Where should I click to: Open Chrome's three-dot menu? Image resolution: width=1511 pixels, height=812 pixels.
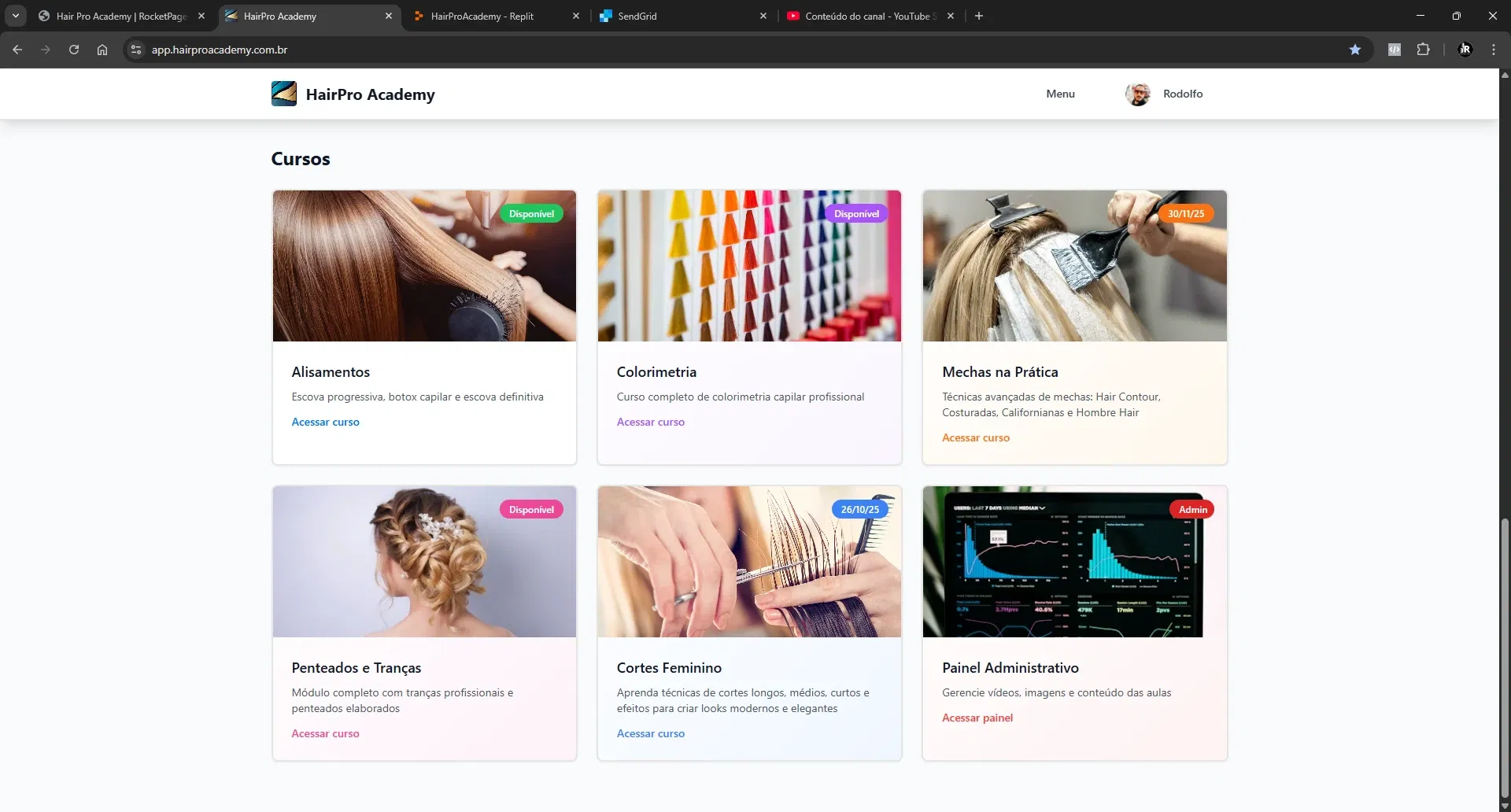(1493, 50)
